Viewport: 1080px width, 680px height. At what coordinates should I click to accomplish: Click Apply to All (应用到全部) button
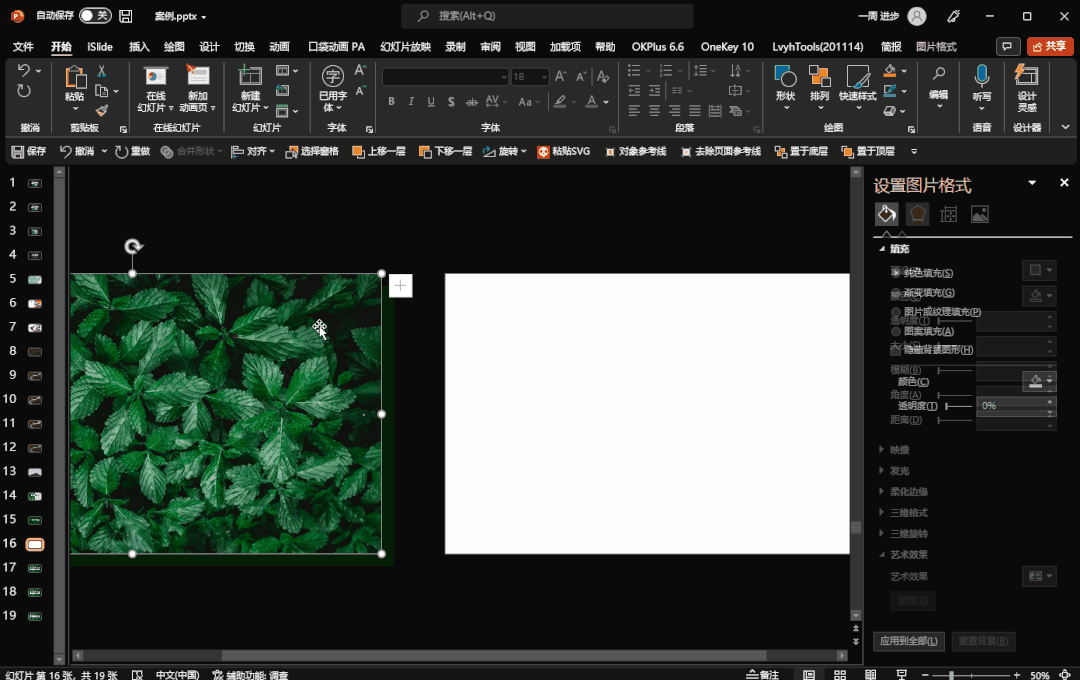[908, 641]
